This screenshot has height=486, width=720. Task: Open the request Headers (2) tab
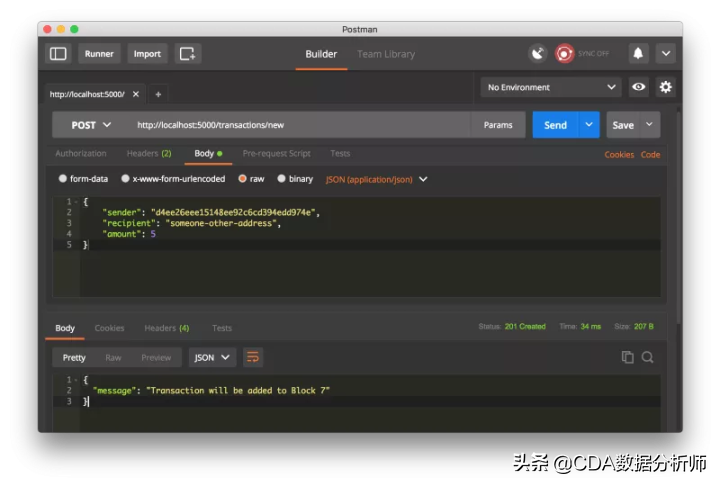(x=149, y=153)
